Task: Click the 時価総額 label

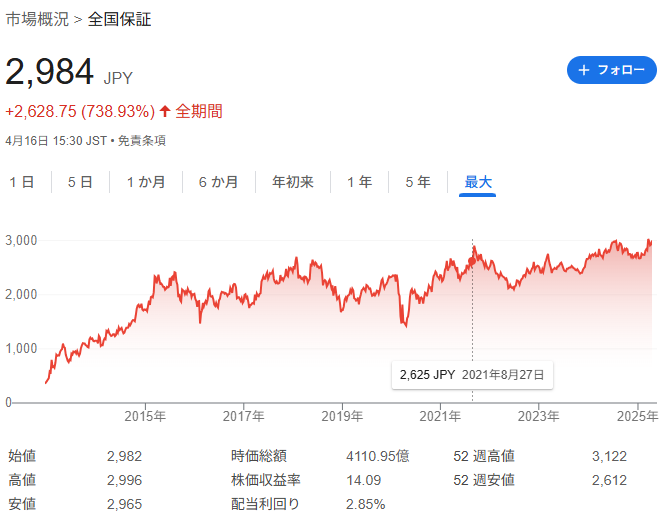Action: (258, 457)
